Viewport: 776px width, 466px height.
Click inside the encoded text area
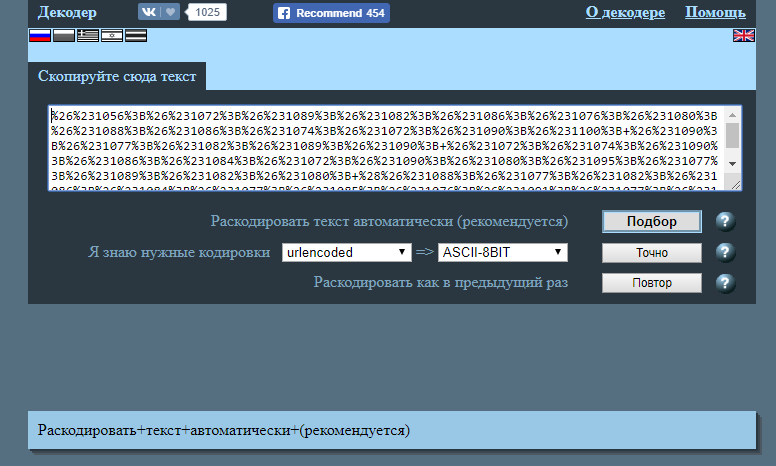point(385,147)
